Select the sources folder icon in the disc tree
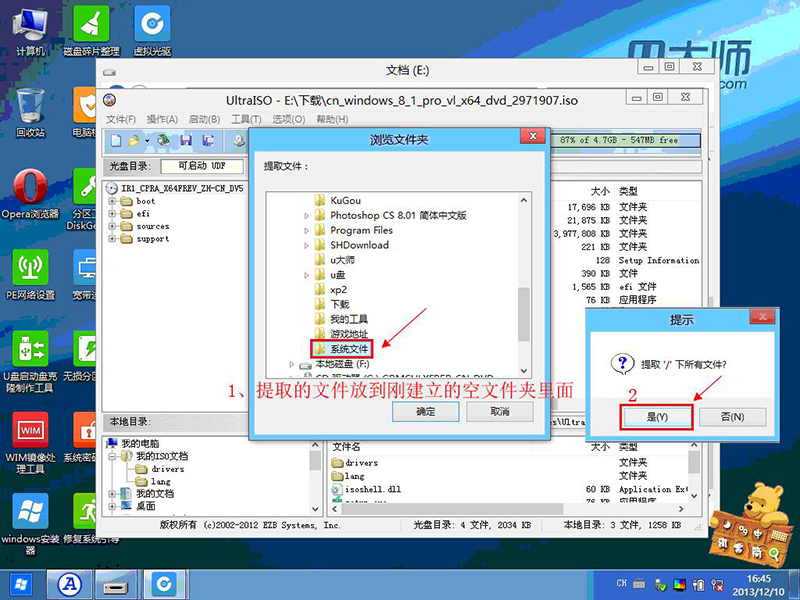This screenshot has height=600, width=800. pos(127,227)
